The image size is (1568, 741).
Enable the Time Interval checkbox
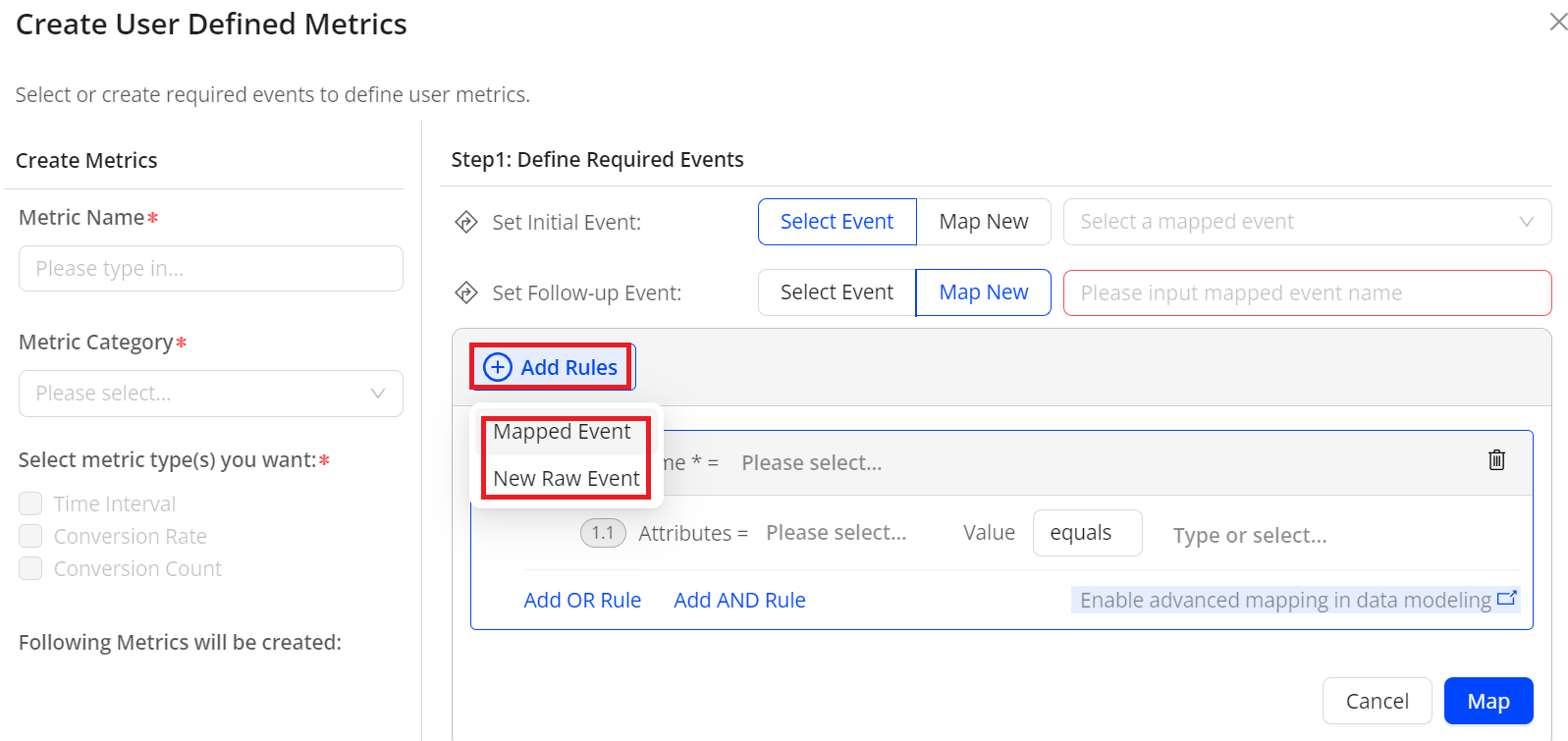(31, 503)
